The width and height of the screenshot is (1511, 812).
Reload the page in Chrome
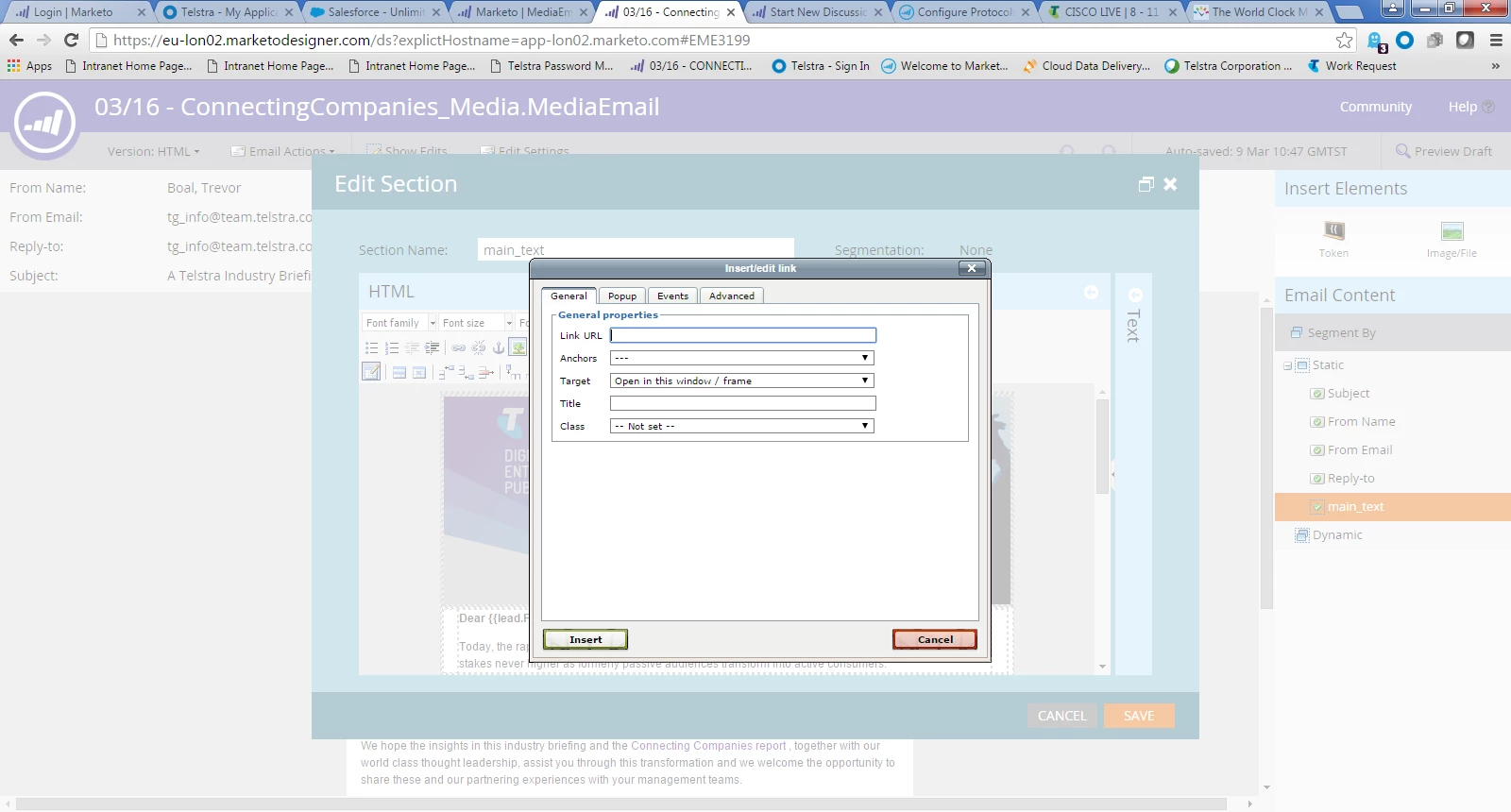pos(71,40)
